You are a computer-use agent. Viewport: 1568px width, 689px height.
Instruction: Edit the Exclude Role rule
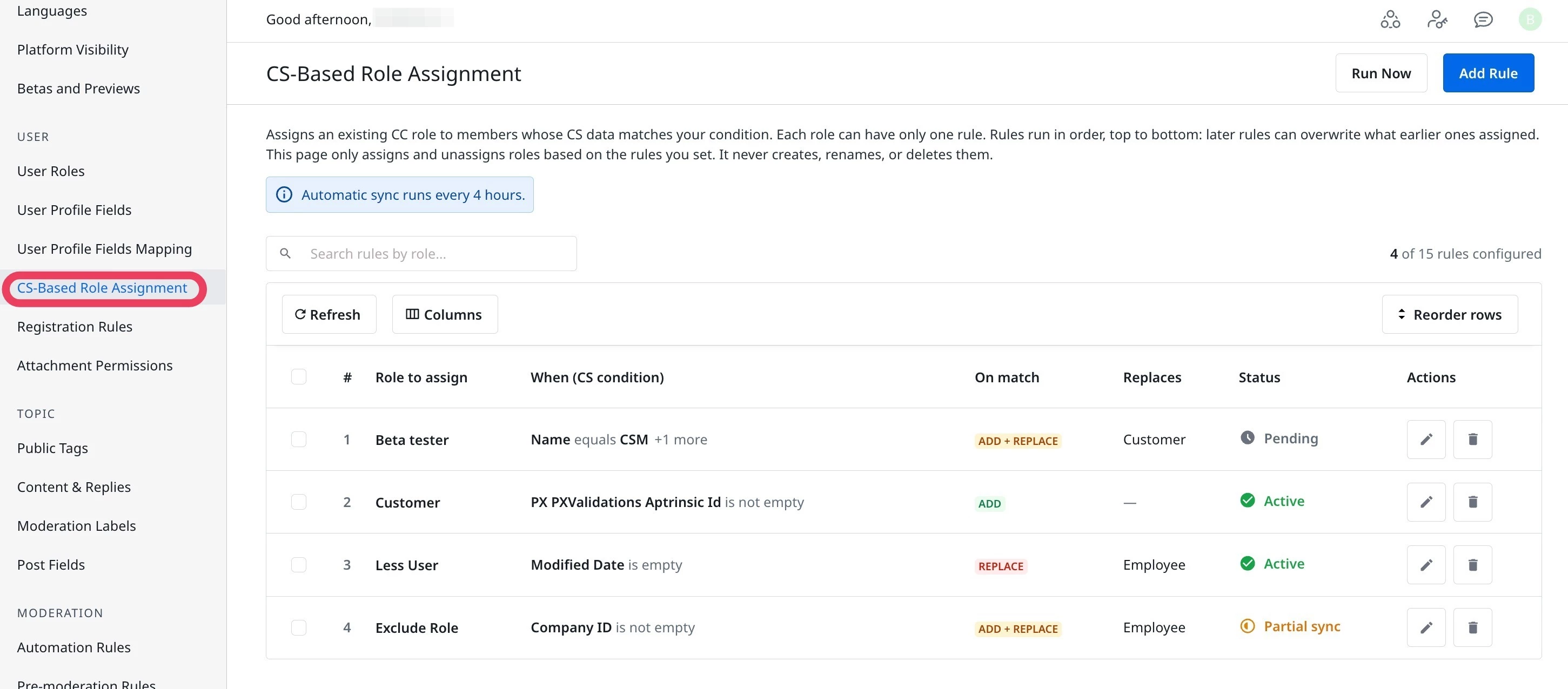pos(1425,627)
